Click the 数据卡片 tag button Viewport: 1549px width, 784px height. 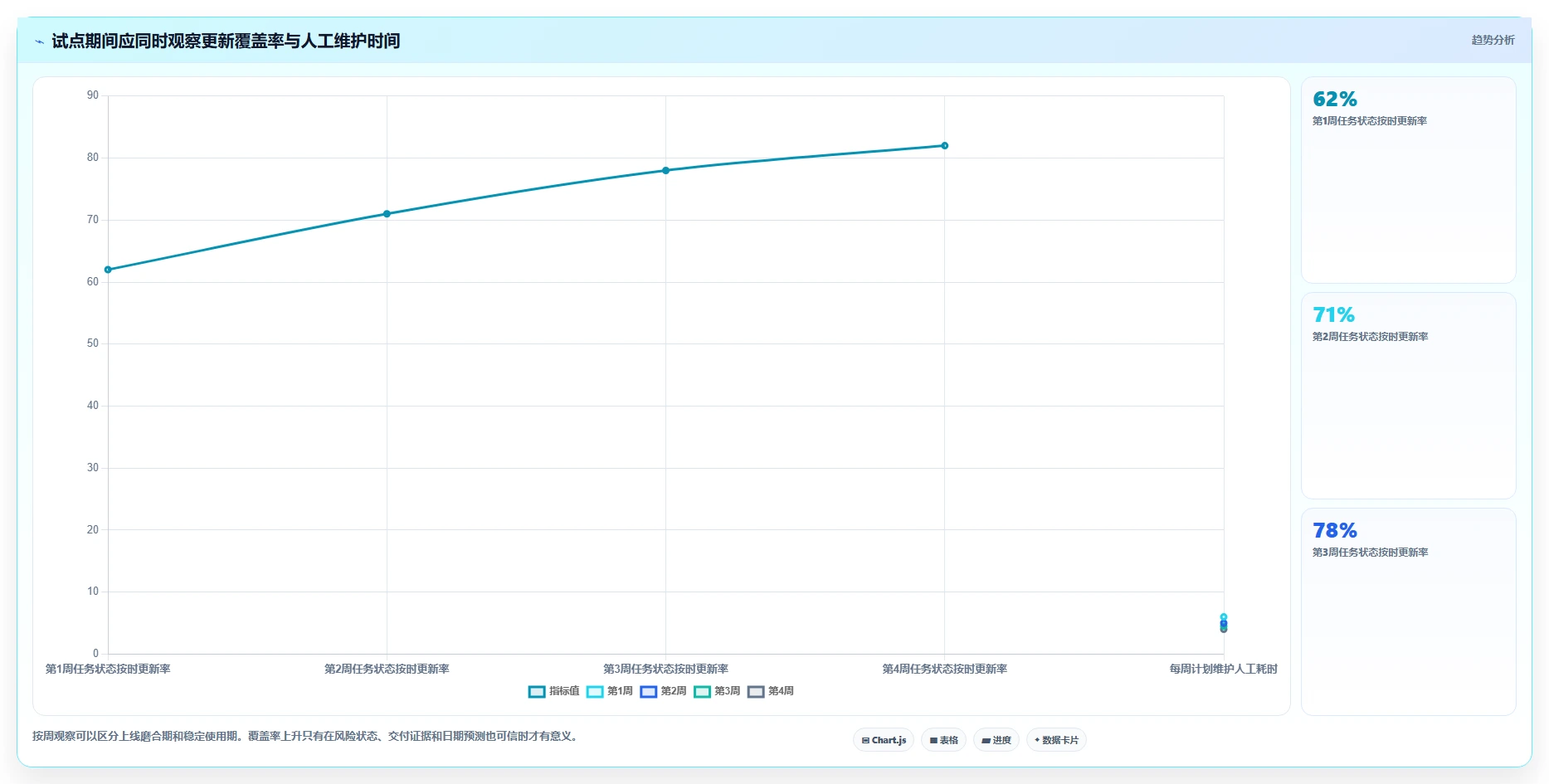click(x=1056, y=740)
